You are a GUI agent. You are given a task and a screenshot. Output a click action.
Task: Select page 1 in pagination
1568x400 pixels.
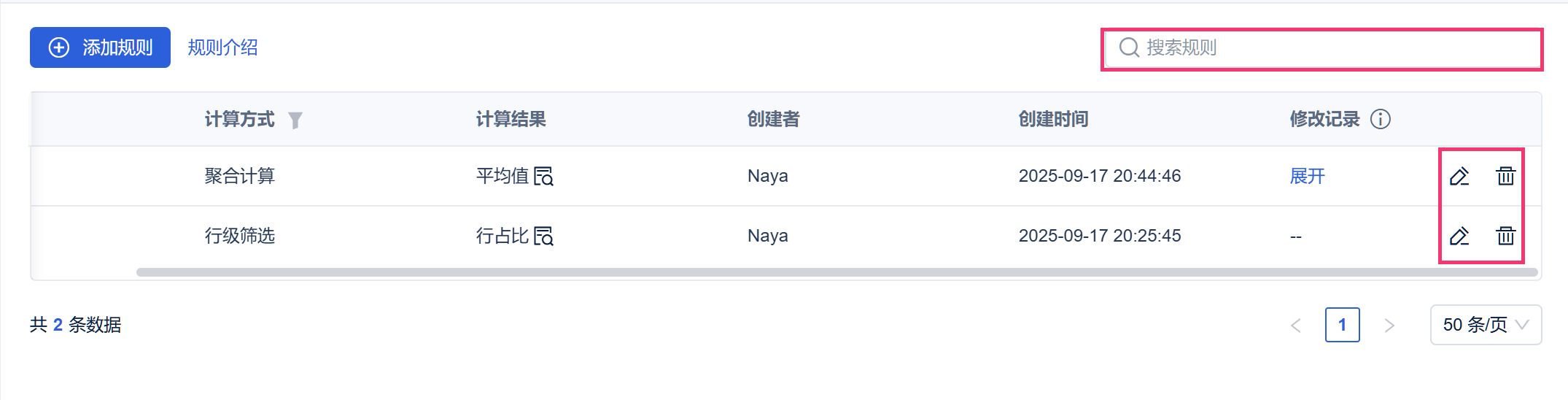point(1343,325)
